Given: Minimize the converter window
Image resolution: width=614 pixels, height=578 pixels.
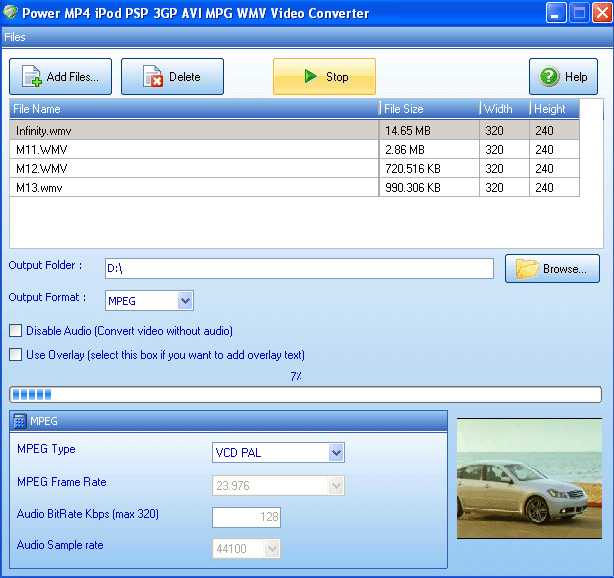Looking at the screenshot, I should pyautogui.click(x=557, y=14).
